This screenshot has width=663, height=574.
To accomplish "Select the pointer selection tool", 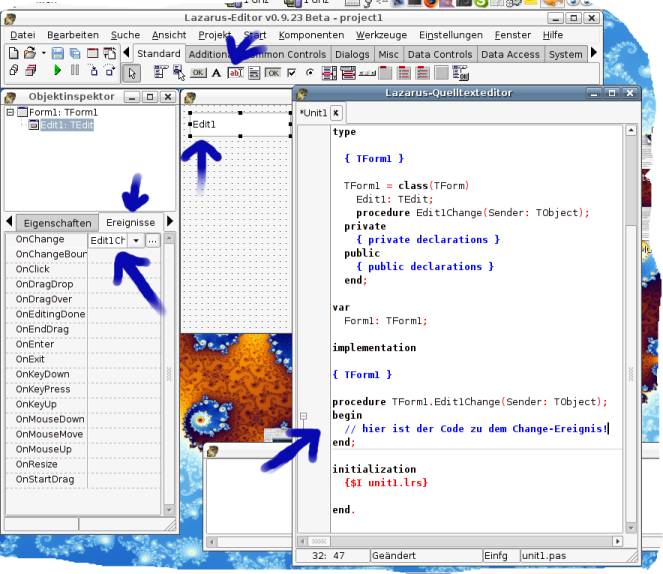I will coord(132,73).
